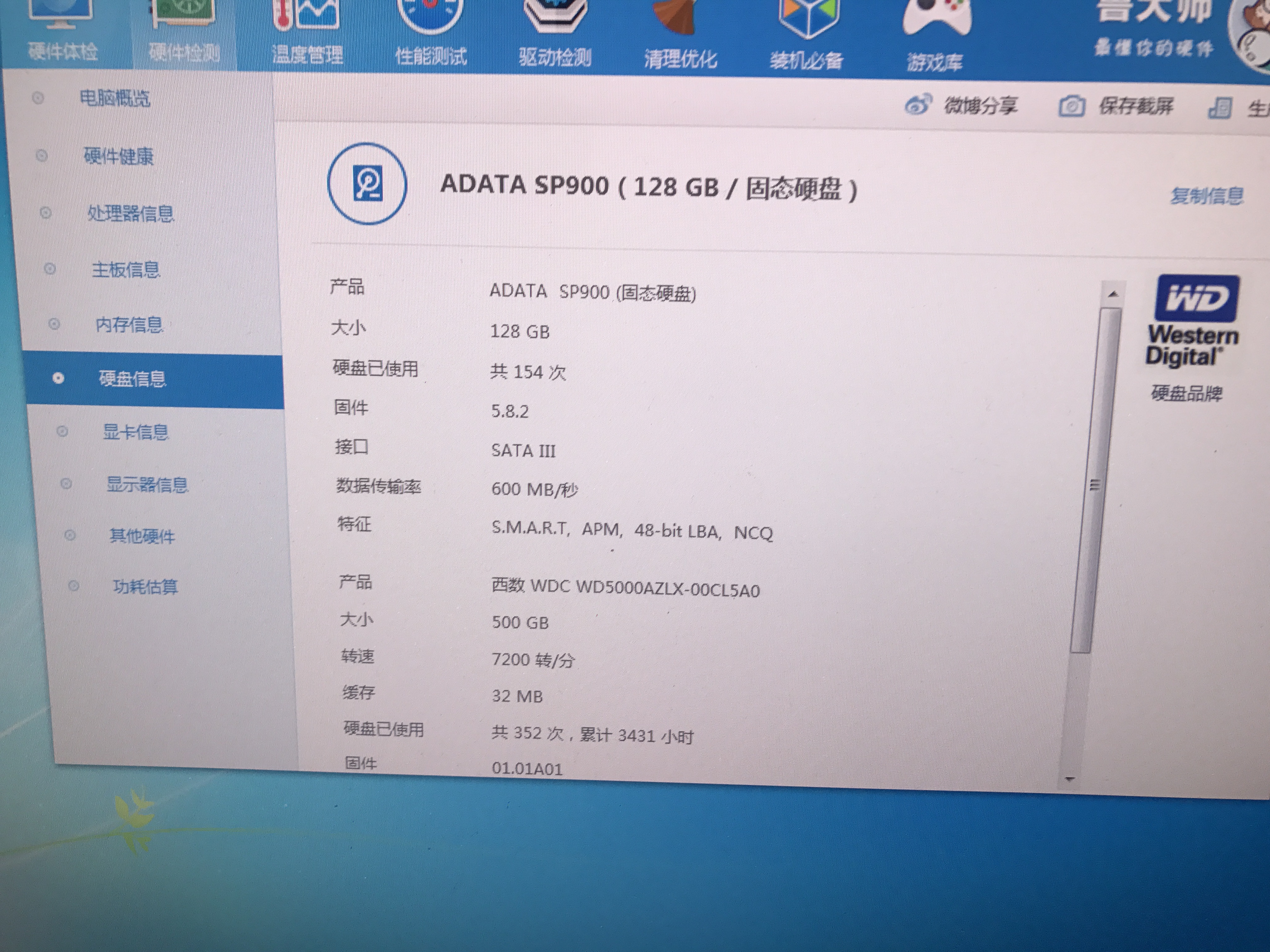Select 功耗估算 in the sidebar

146,586
